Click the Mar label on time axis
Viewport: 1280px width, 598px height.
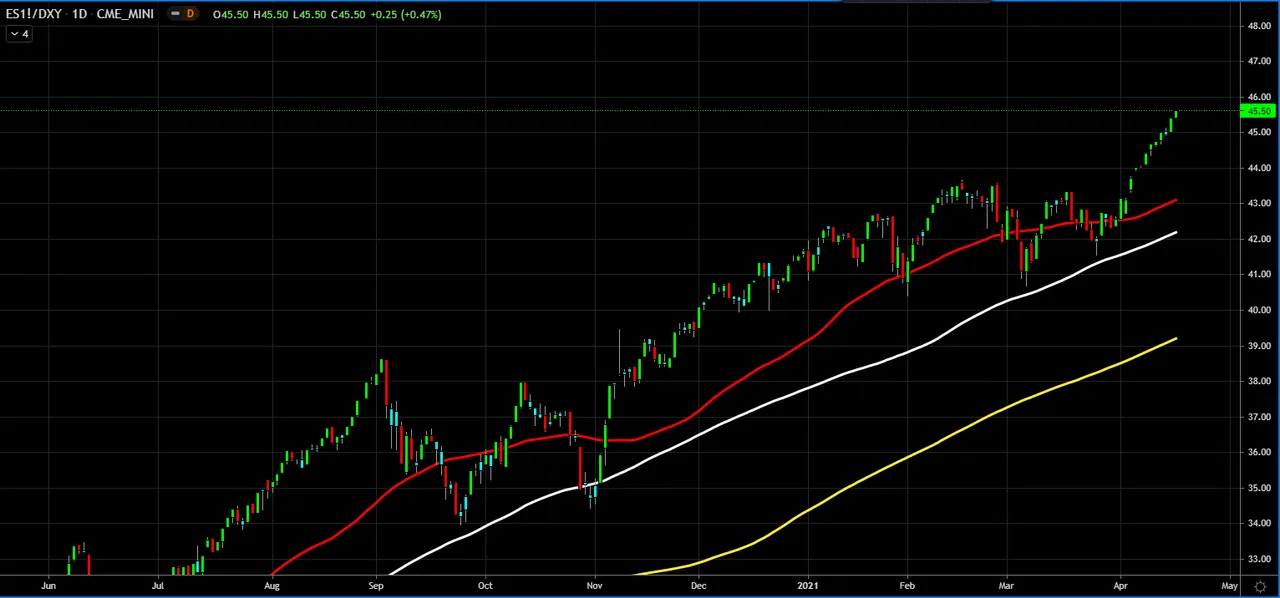point(1006,586)
